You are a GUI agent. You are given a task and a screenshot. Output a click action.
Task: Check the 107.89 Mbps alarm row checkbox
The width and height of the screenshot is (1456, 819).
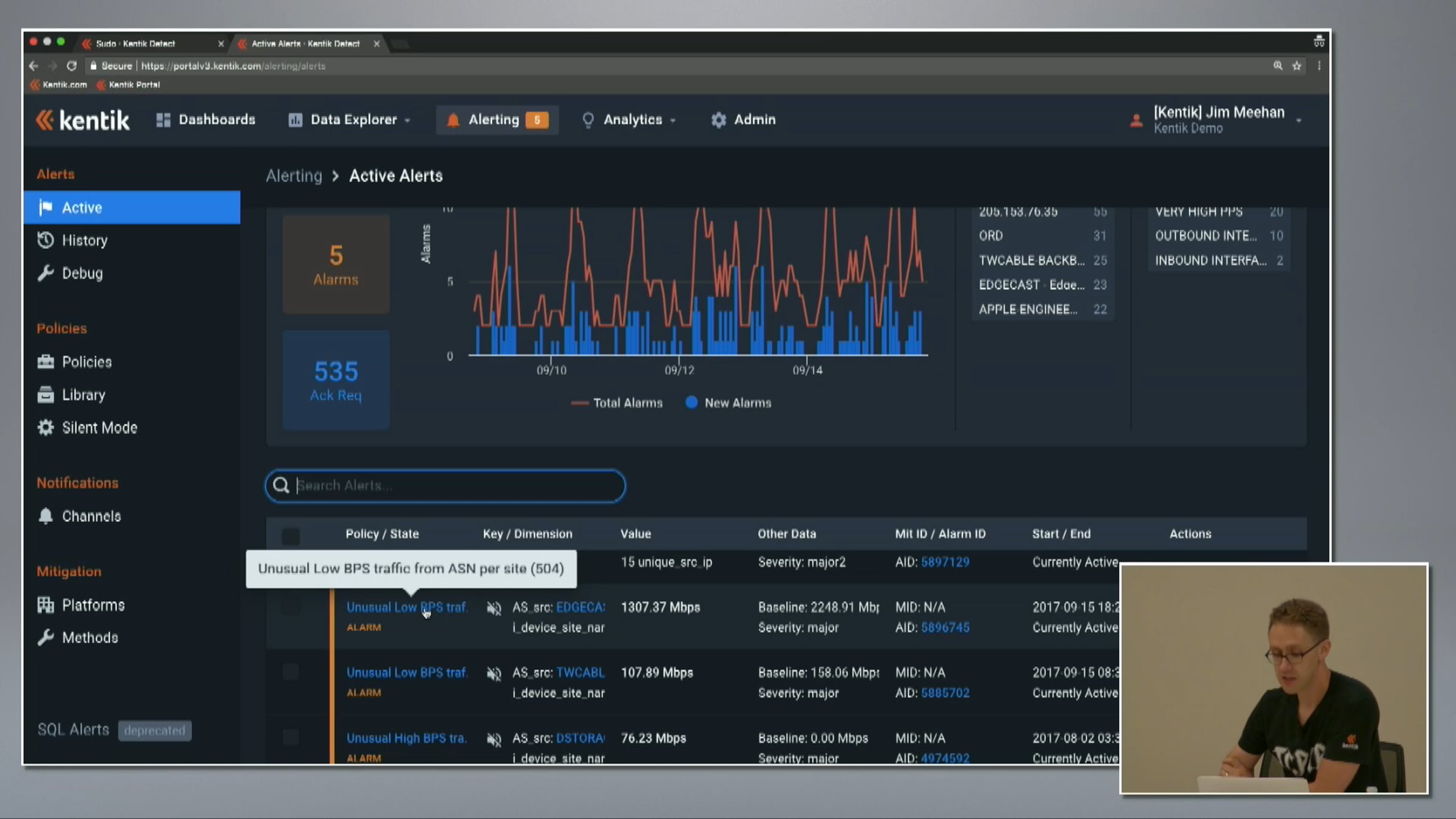pyautogui.click(x=291, y=672)
